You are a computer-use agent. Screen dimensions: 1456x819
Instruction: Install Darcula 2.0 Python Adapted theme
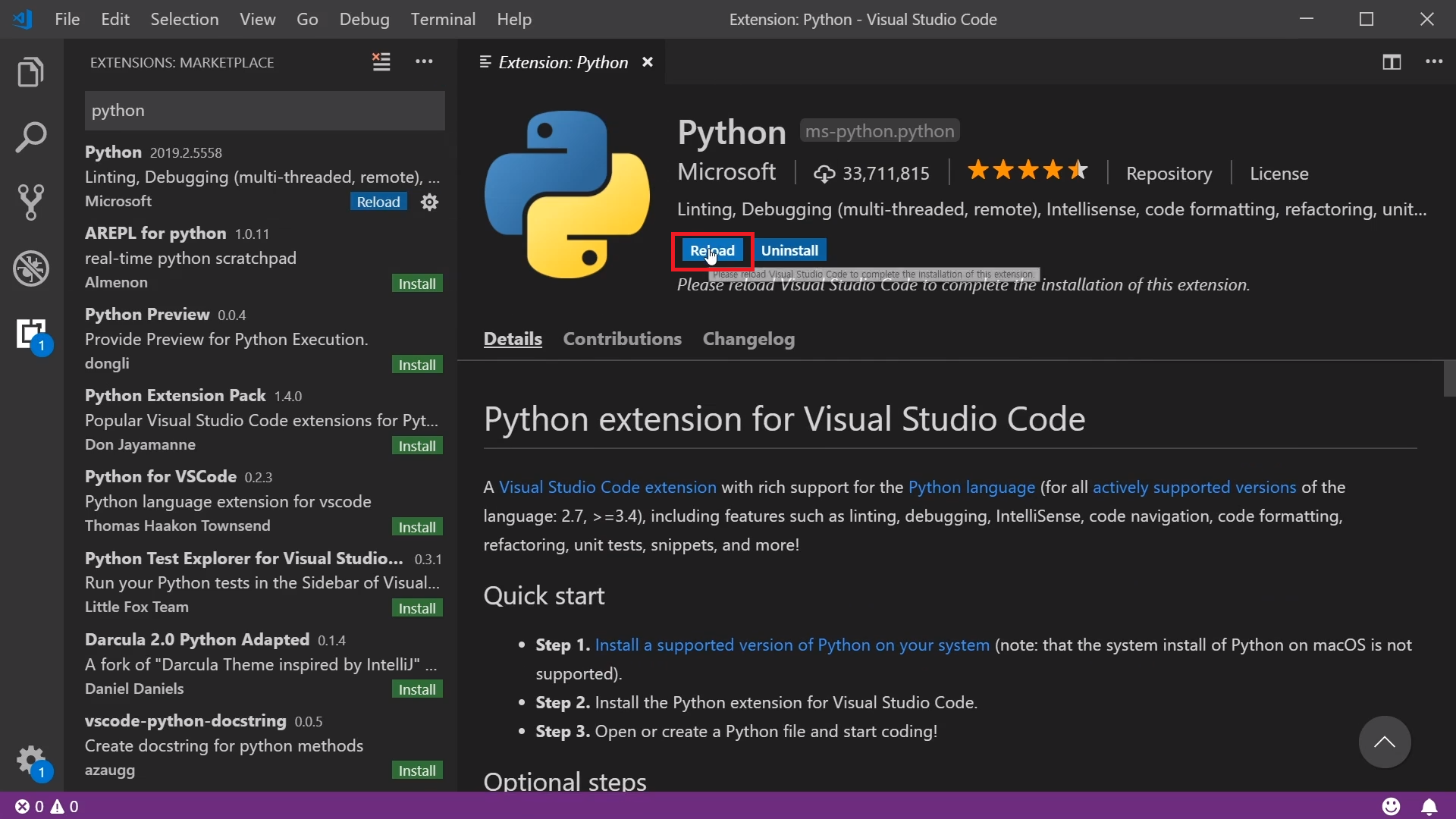tap(417, 689)
